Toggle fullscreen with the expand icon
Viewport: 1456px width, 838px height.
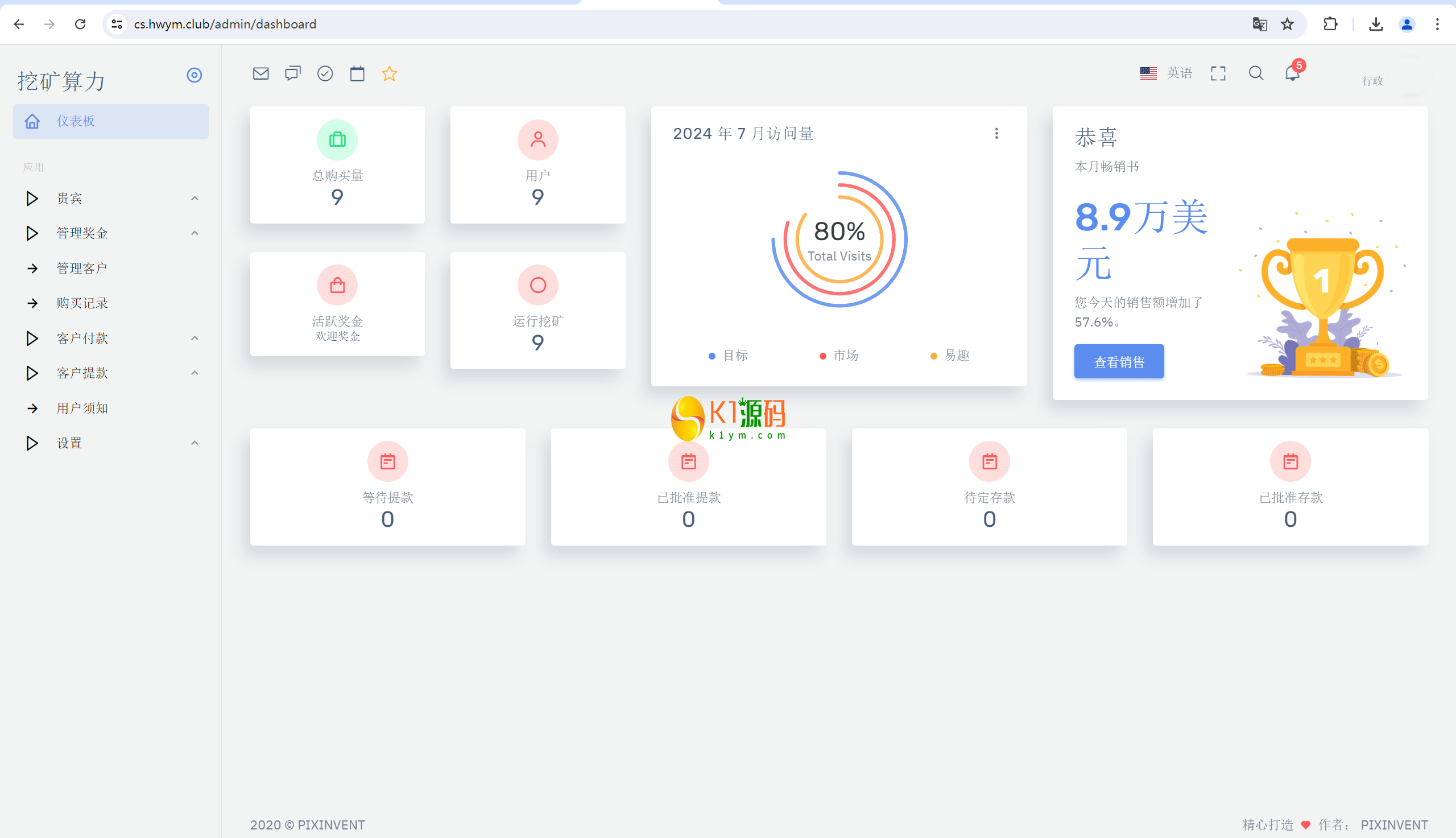(1218, 73)
